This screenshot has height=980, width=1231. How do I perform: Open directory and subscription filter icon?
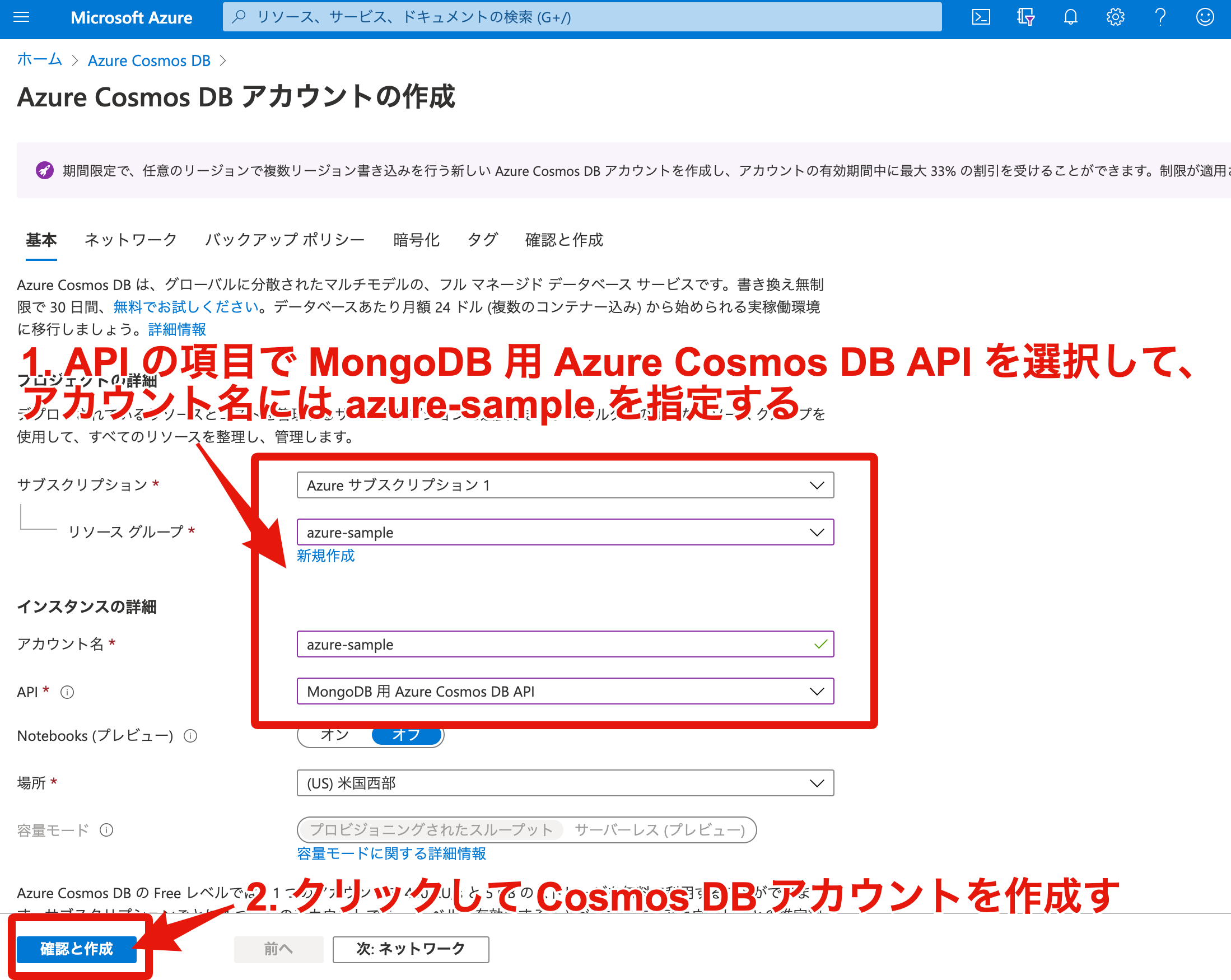(x=1025, y=17)
